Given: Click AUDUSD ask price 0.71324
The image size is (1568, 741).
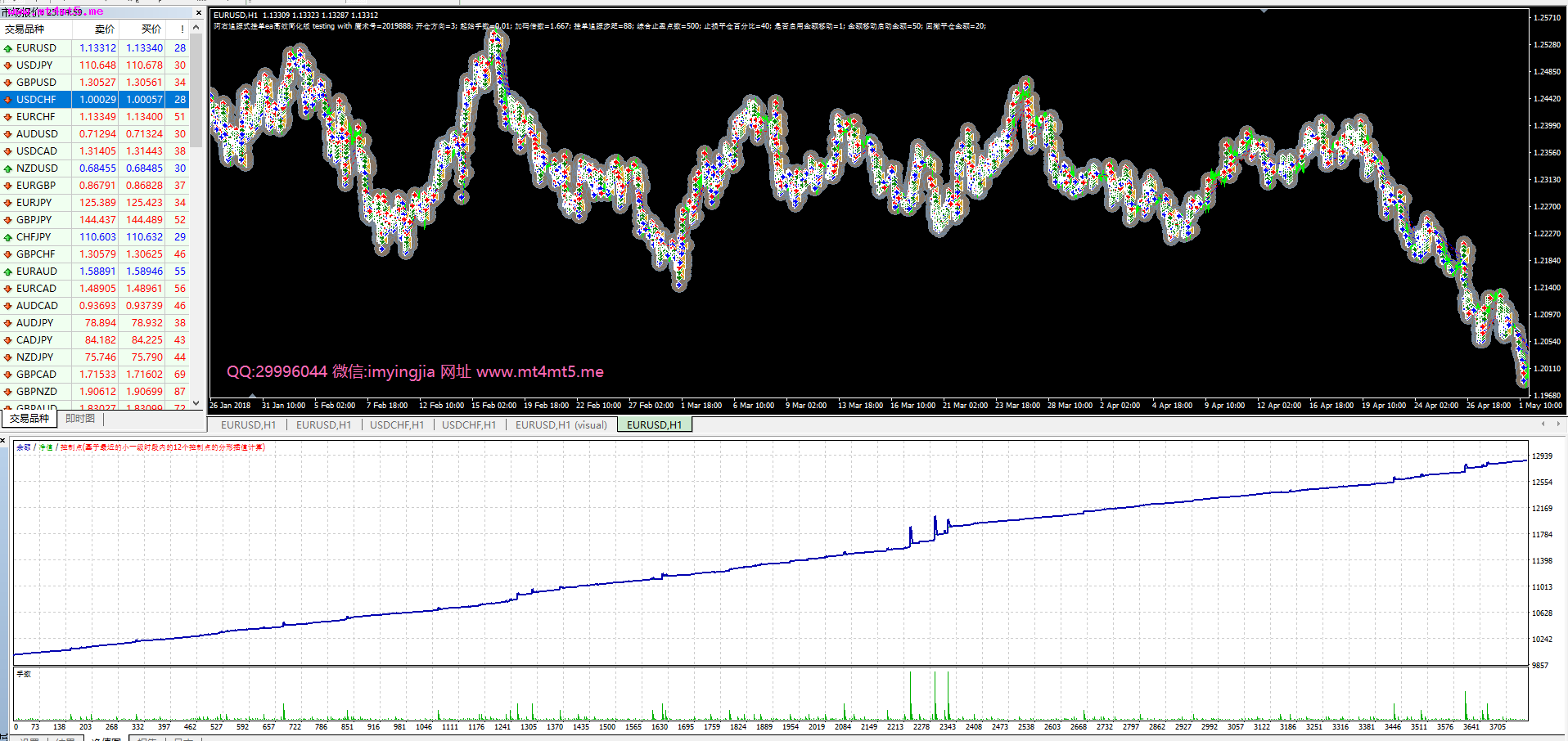Looking at the screenshot, I should [144, 134].
